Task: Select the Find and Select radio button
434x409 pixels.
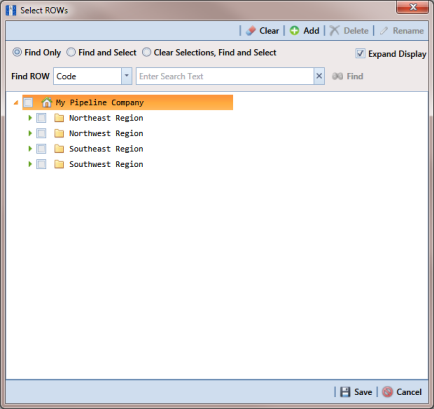Action: [71, 52]
